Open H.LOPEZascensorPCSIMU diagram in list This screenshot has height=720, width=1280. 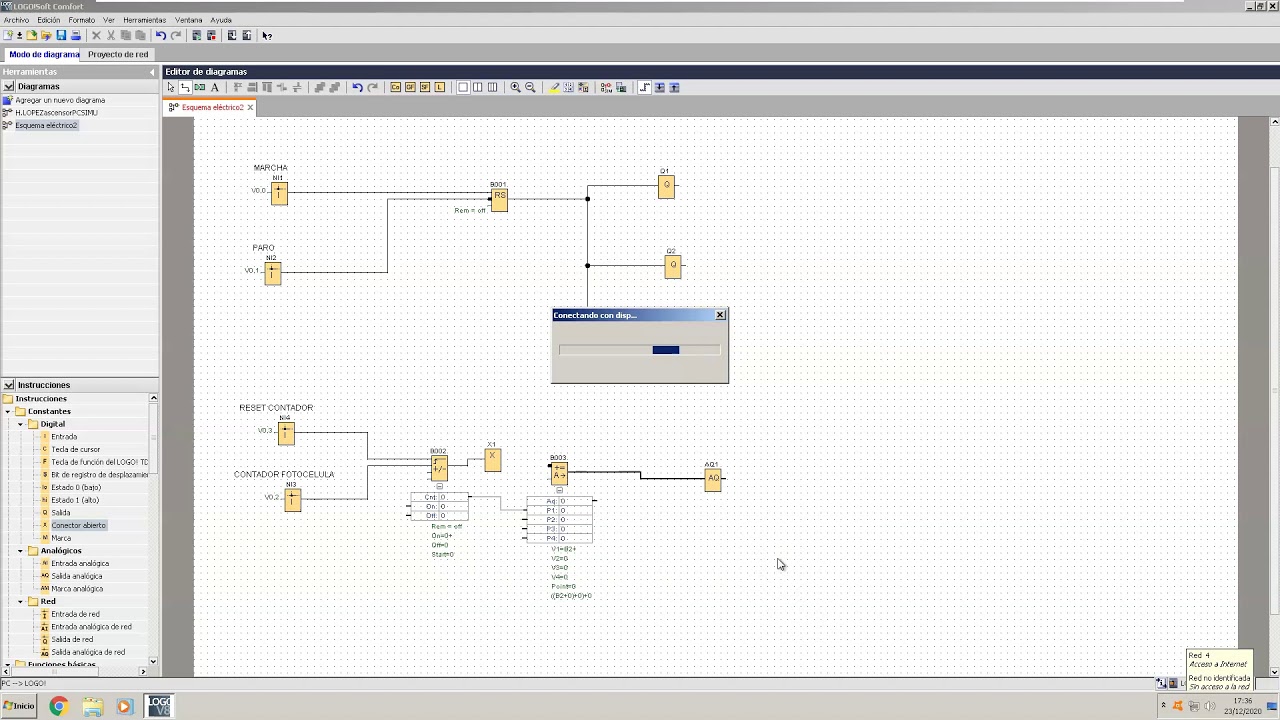(x=56, y=113)
